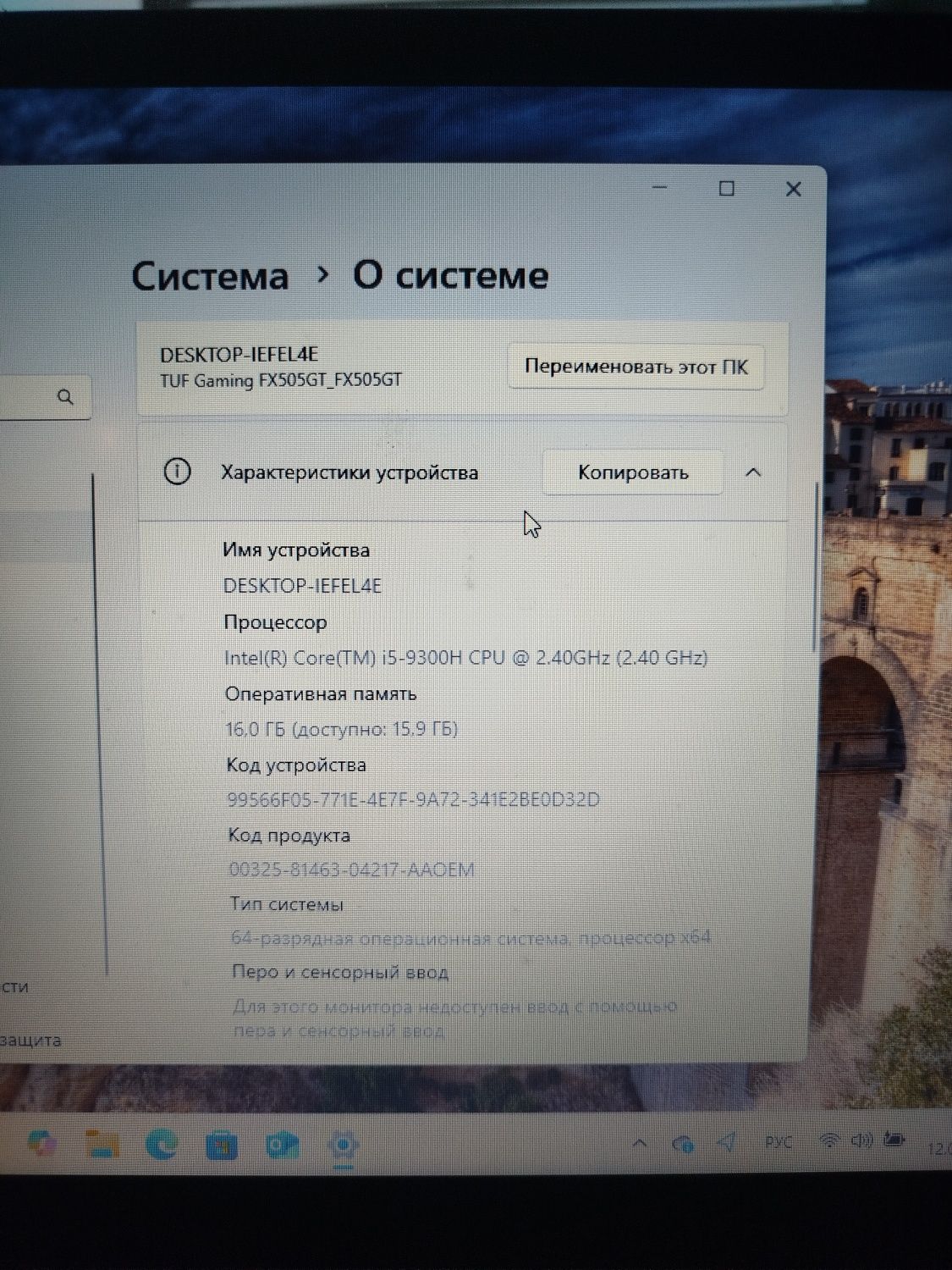Viewport: 952px width, 1270px height.
Task: Click the volume speaker tray icon
Action: pos(861,1140)
